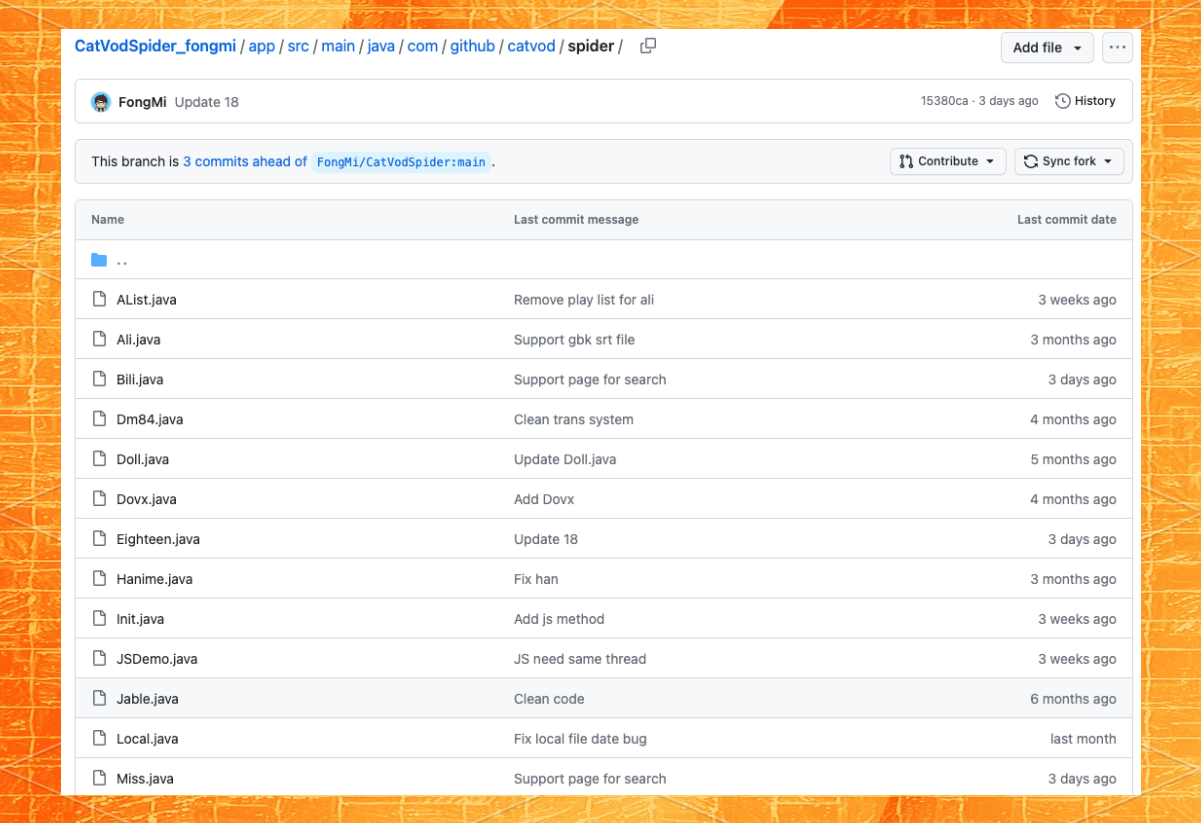
Task: Navigate to app breadcrumb folder
Action: coord(262,46)
